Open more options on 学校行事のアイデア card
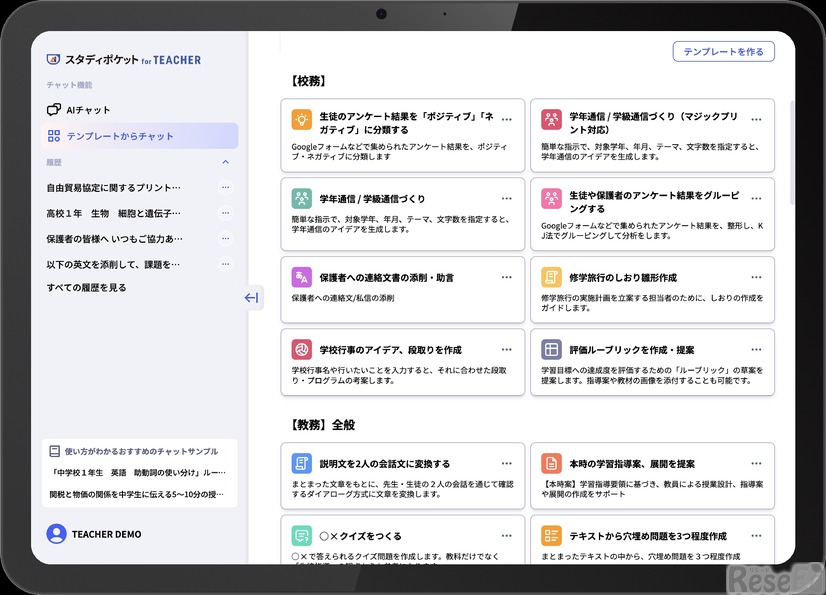826x595 pixels. coord(507,349)
